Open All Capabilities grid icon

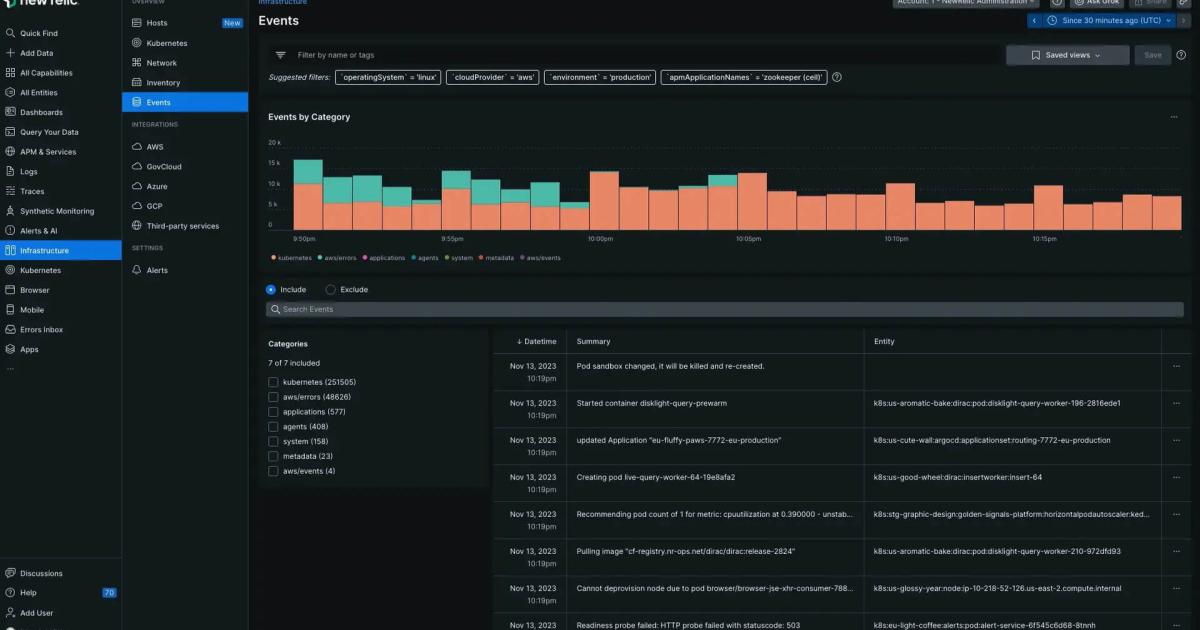coord(10,73)
